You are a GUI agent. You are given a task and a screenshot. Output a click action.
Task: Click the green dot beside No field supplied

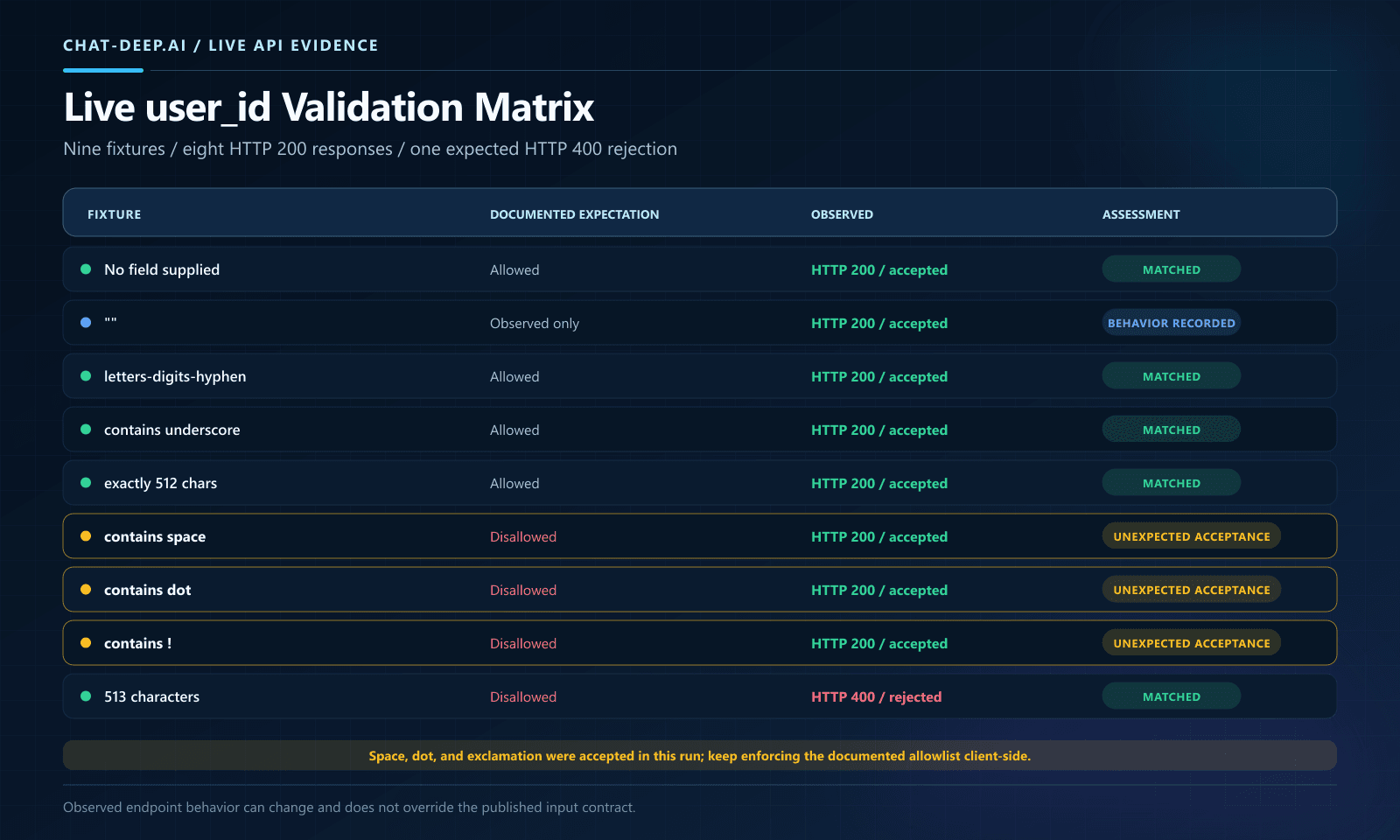click(86, 269)
